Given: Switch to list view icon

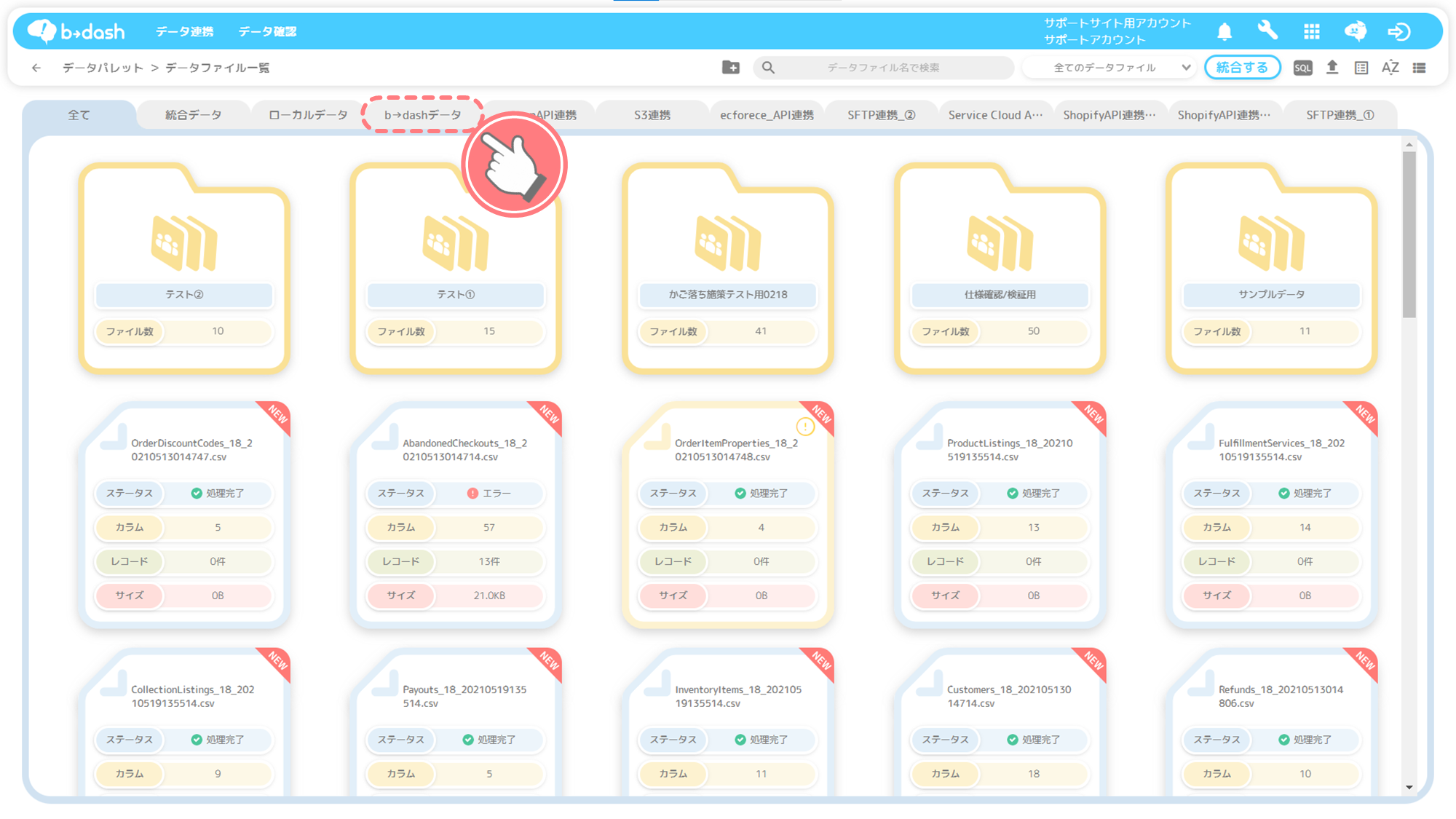Looking at the screenshot, I should (1419, 68).
